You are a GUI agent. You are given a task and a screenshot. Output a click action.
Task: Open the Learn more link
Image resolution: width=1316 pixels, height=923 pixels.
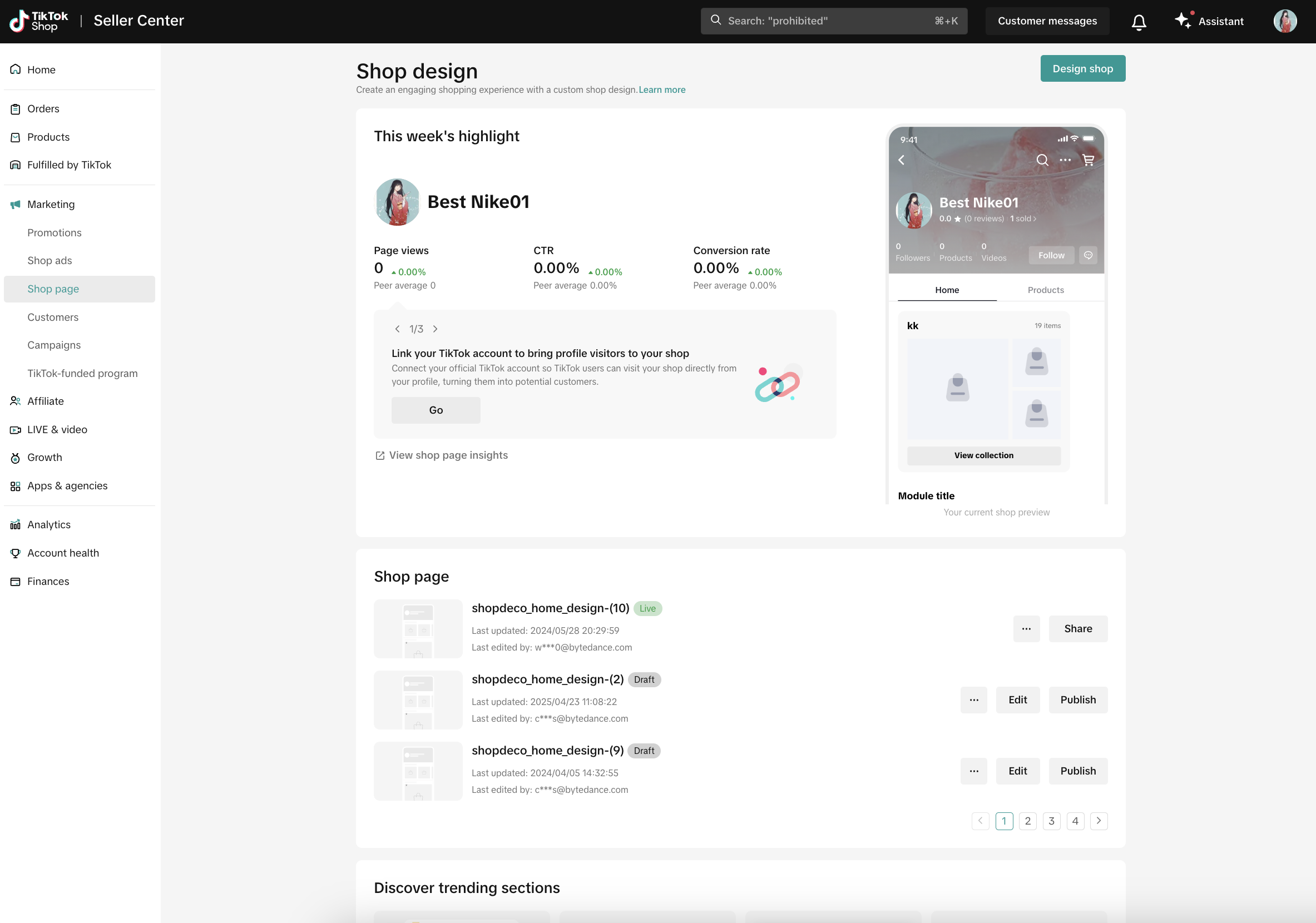point(662,90)
